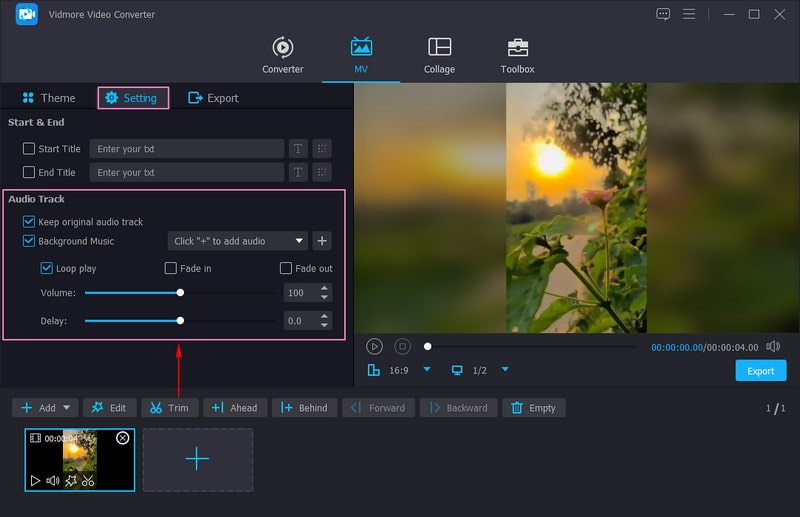Expand the background music audio dropdown
Image resolution: width=800 pixels, height=517 pixels.
point(300,241)
